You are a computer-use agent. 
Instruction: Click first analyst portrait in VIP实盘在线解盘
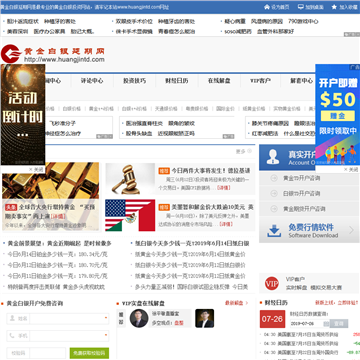(139, 318)
